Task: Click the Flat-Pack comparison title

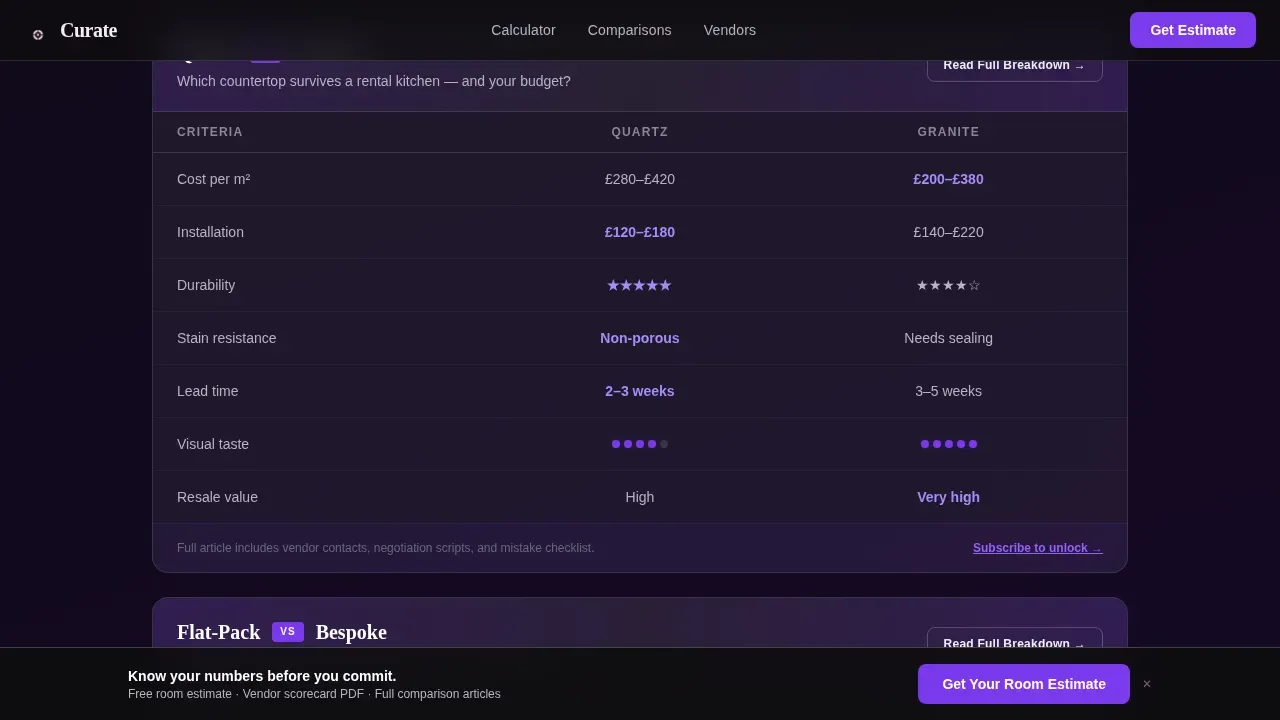Action: (x=218, y=632)
